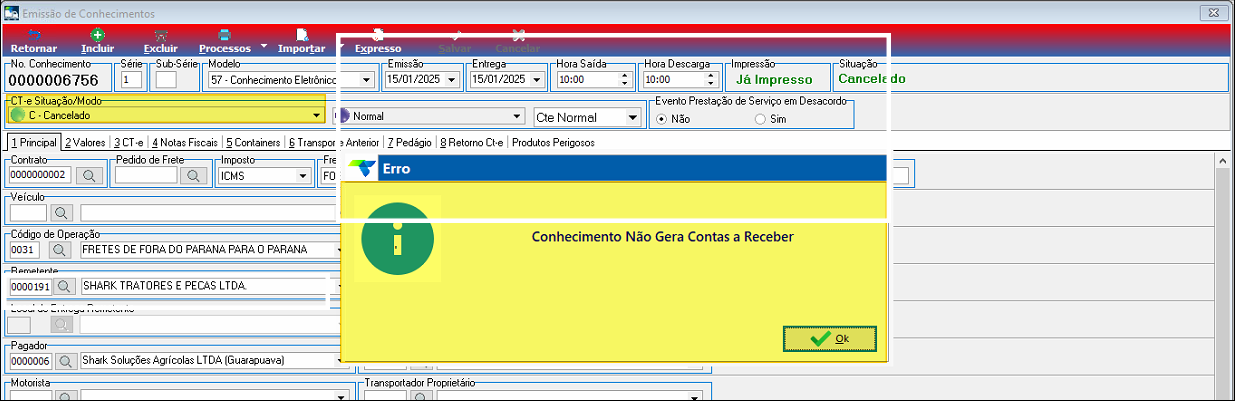Click the search icon next to Pedido de Frete
This screenshot has height=402, width=1235.
click(x=193, y=176)
